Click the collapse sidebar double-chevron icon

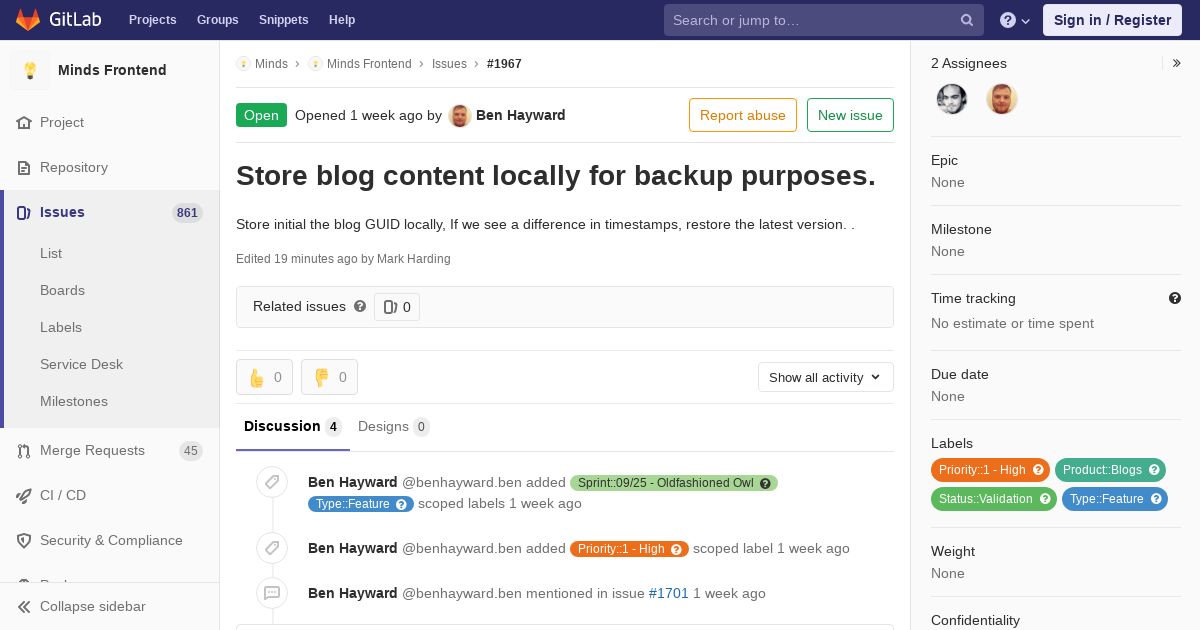pos(24,606)
